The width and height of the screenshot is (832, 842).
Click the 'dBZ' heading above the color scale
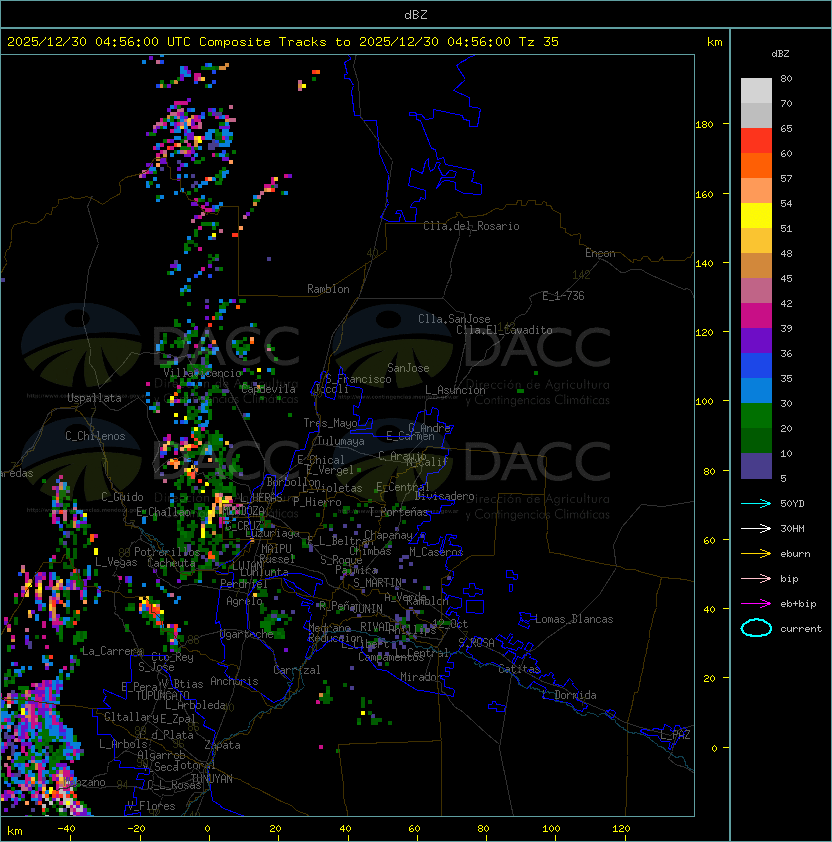click(x=780, y=54)
